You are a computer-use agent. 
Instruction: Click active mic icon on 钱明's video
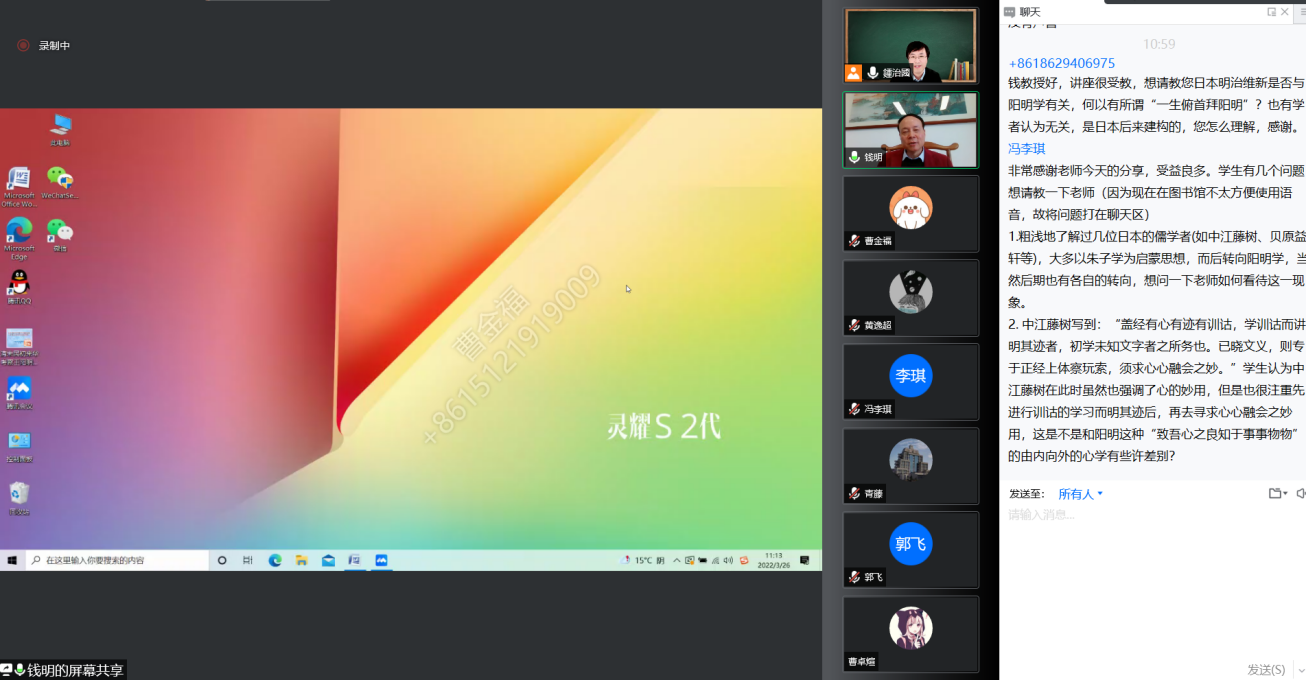[854, 157]
